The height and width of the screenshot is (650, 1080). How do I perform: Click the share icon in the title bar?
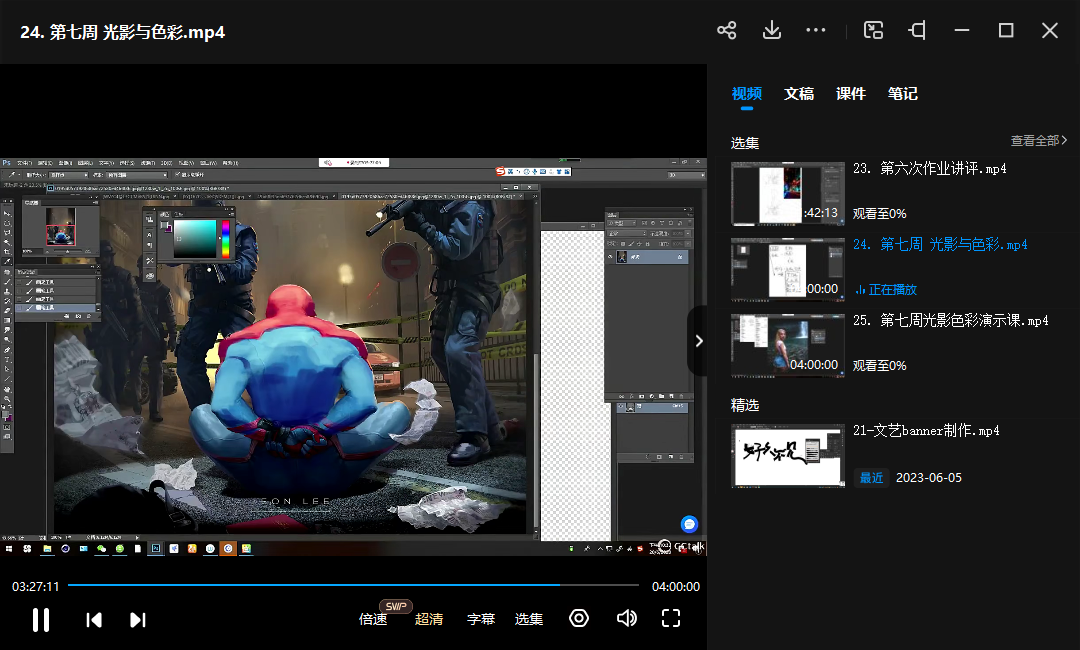727,30
